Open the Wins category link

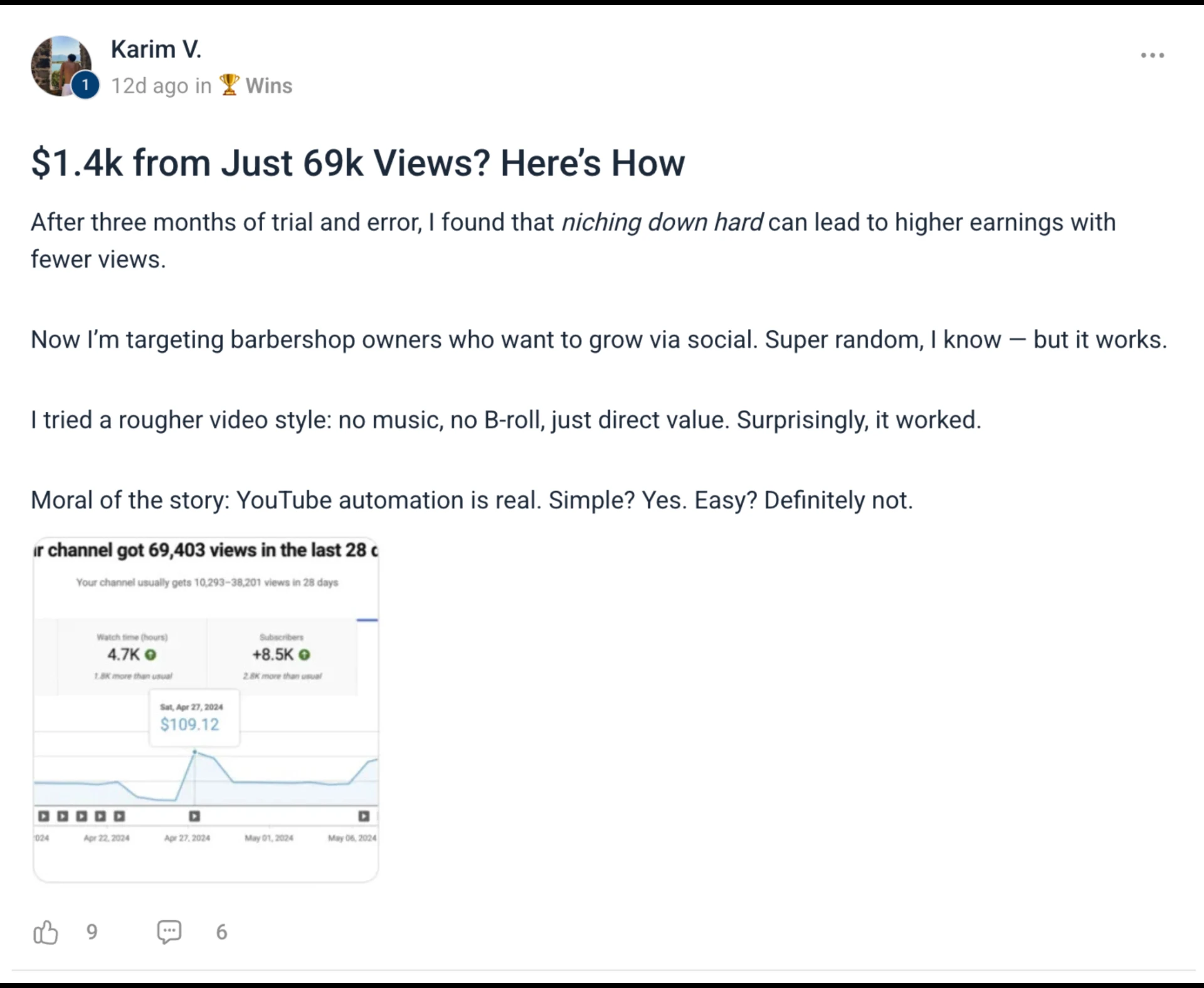[x=268, y=86]
